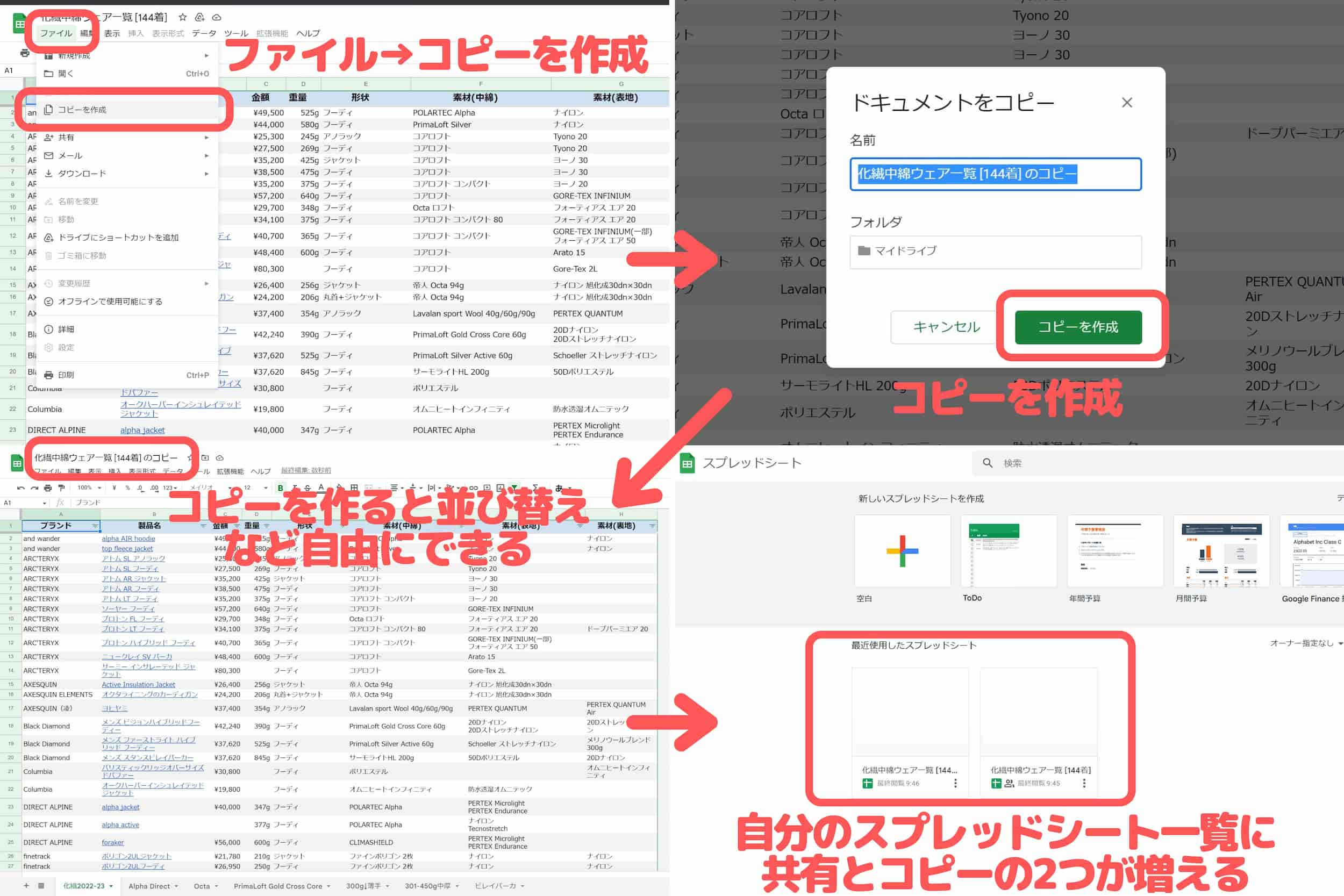Open the Active Insulation Jacket link
Viewport: 1344px width, 896px height.
click(139, 685)
